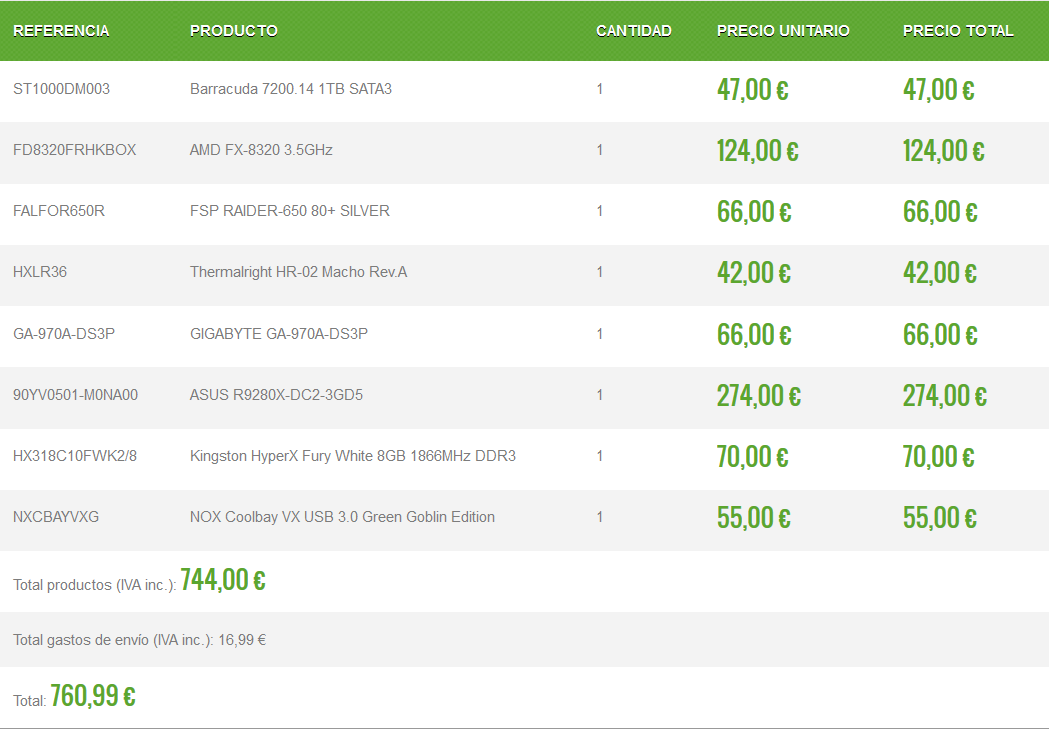Viewport: 1049px width, 729px height.
Task: Select reference HX318C10FWK2/8
Action: [75, 456]
